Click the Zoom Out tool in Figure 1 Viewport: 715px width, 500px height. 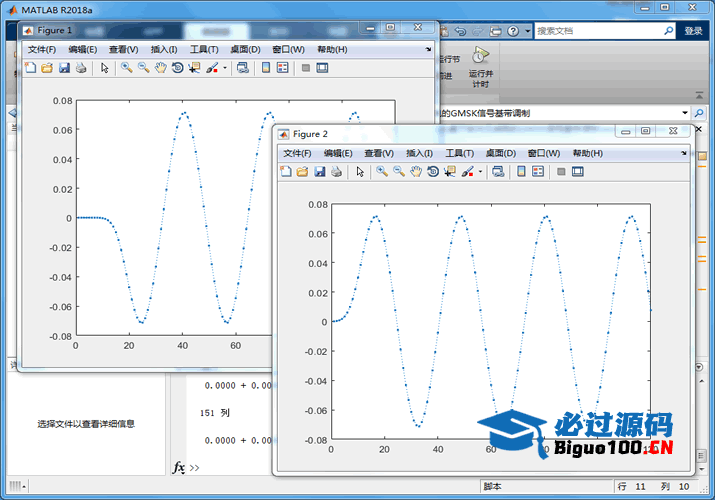143,68
